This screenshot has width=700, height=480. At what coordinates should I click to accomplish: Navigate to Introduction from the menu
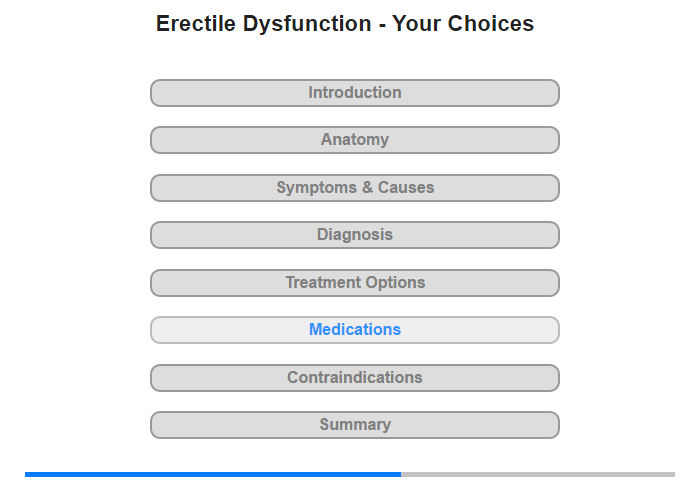point(354,93)
